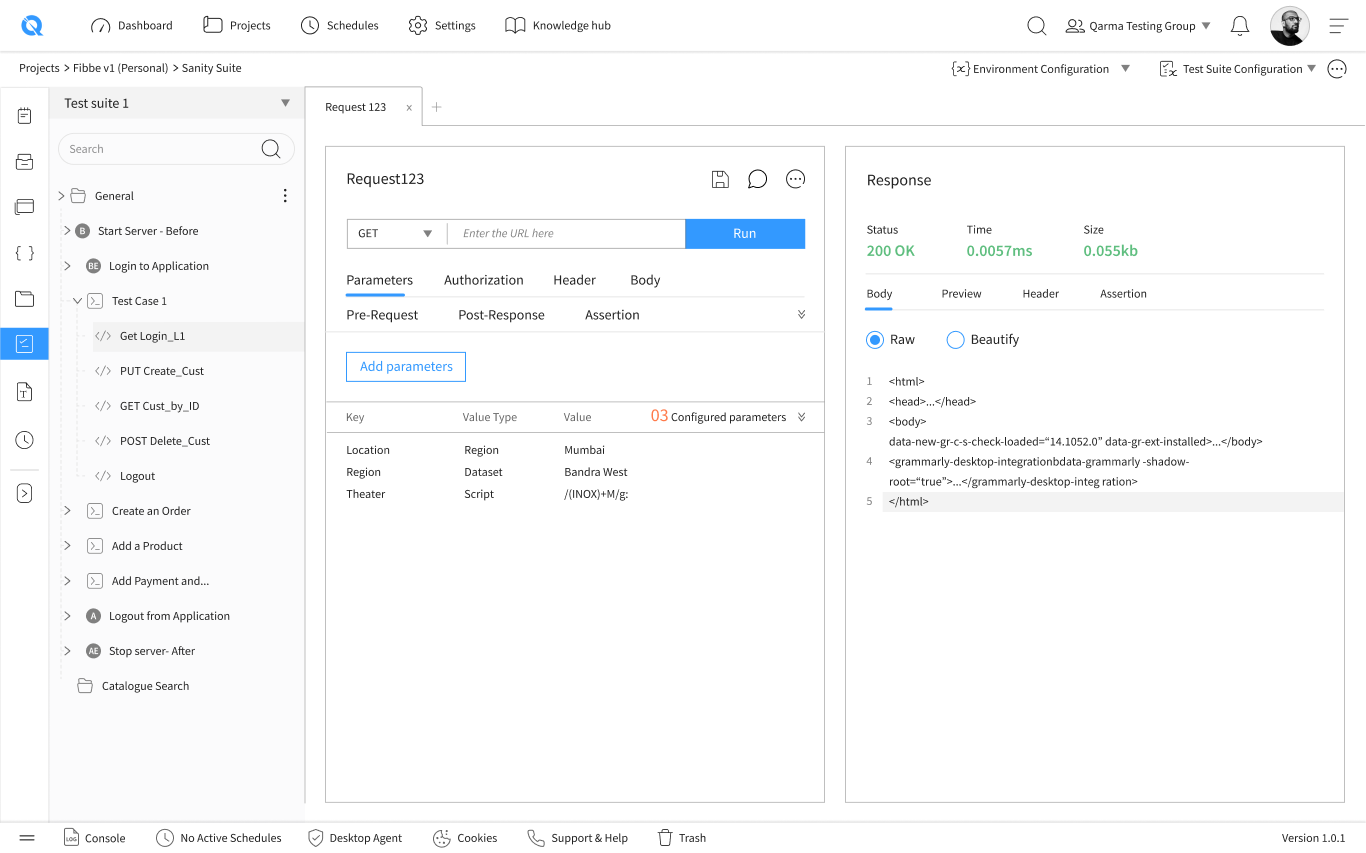Open Dashboard in top navigation

pyautogui.click(x=131, y=26)
